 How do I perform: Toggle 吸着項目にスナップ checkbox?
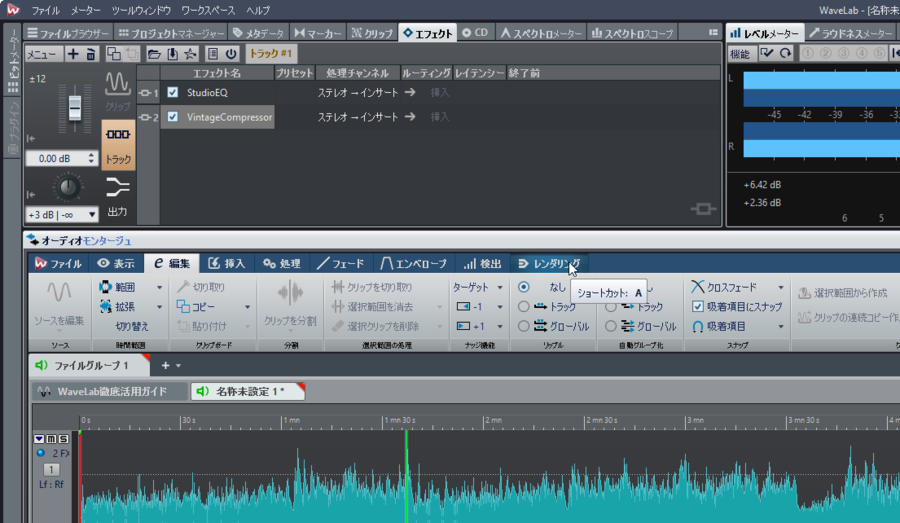[697, 307]
